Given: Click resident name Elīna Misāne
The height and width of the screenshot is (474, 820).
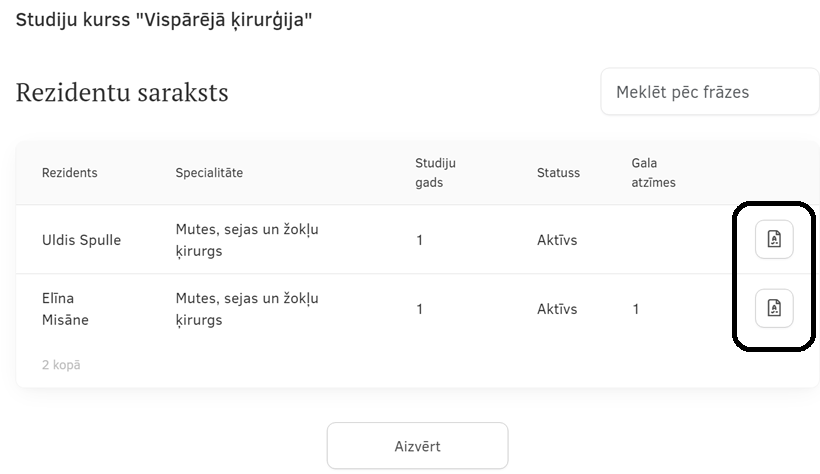Looking at the screenshot, I should (x=65, y=309).
